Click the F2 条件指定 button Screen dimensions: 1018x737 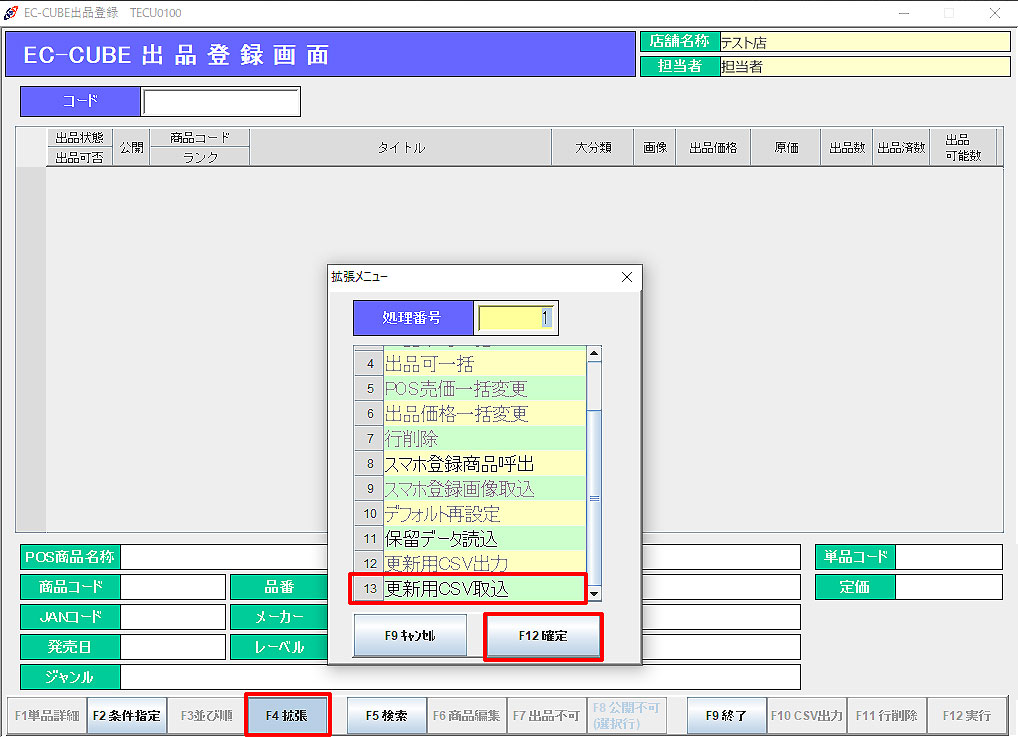pos(126,716)
